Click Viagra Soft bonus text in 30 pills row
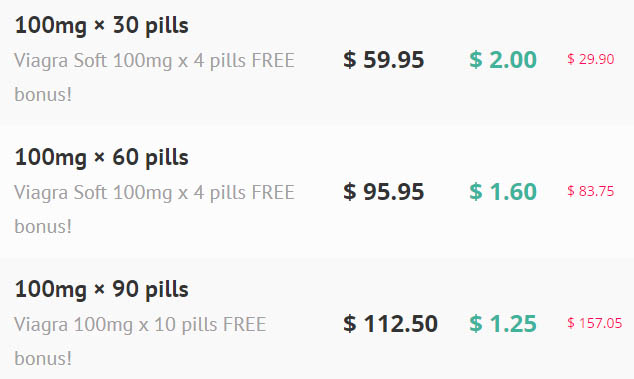 [x=154, y=78]
